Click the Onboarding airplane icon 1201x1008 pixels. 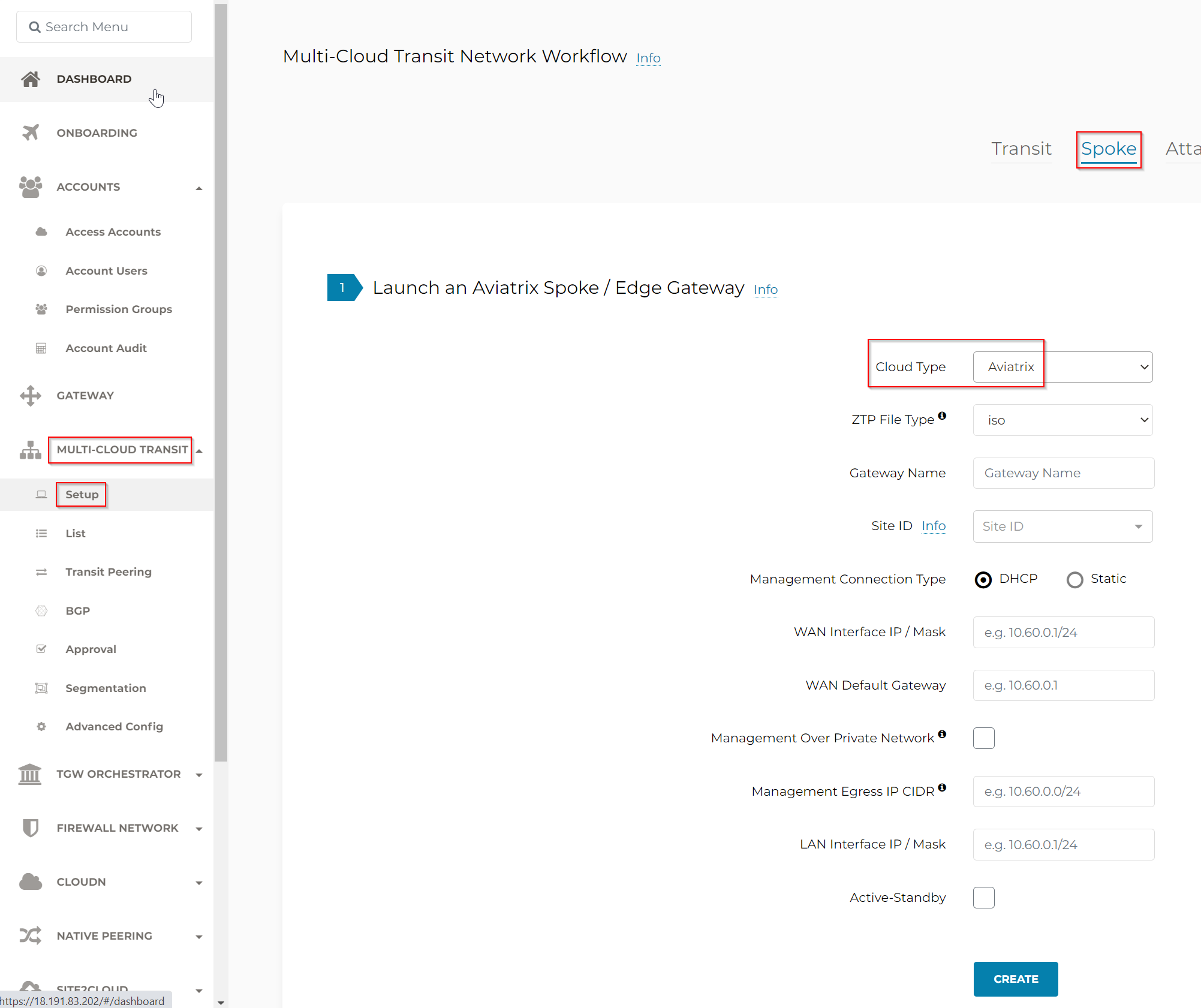(31, 133)
